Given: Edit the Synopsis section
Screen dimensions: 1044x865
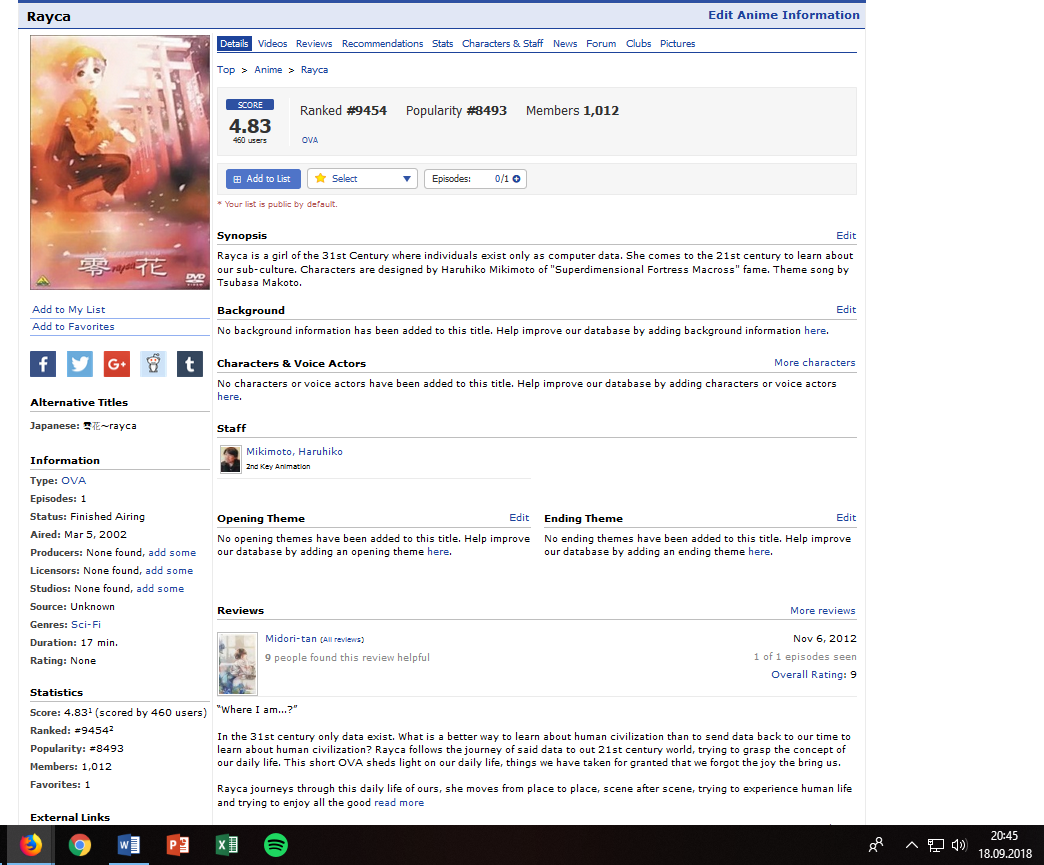Looking at the screenshot, I should 846,235.
